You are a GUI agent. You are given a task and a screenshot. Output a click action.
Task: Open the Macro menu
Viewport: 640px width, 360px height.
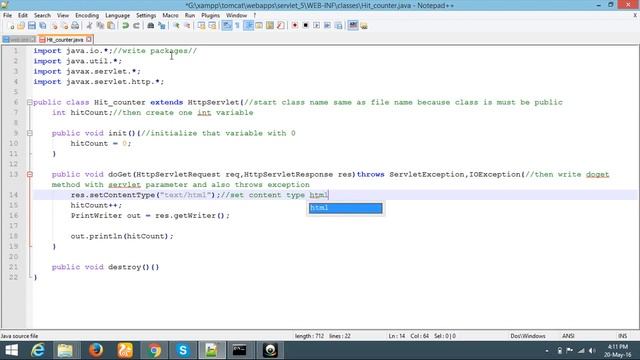coord(170,16)
